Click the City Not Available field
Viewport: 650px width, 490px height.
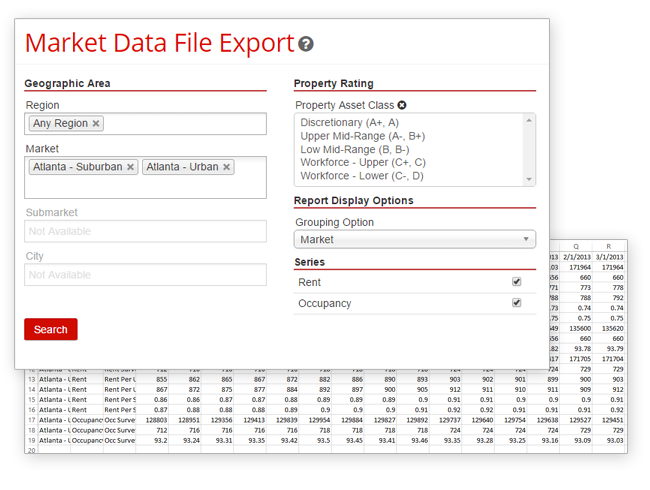[x=146, y=275]
